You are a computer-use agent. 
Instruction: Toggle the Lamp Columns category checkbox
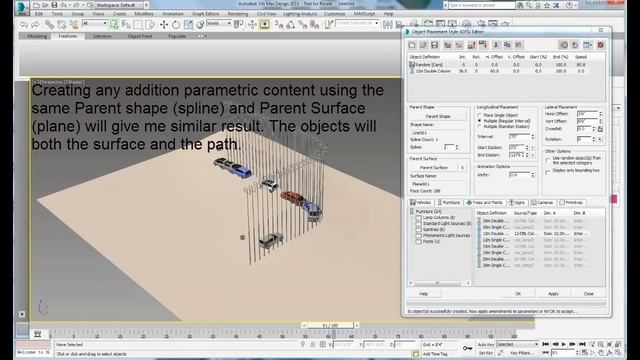point(418,218)
